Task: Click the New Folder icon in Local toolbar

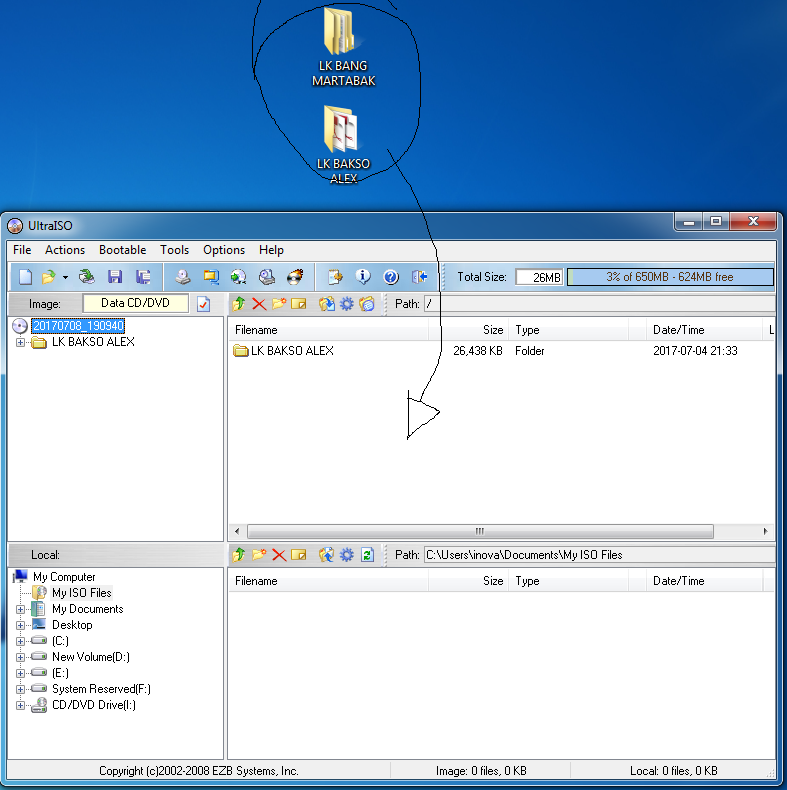Action: point(258,555)
